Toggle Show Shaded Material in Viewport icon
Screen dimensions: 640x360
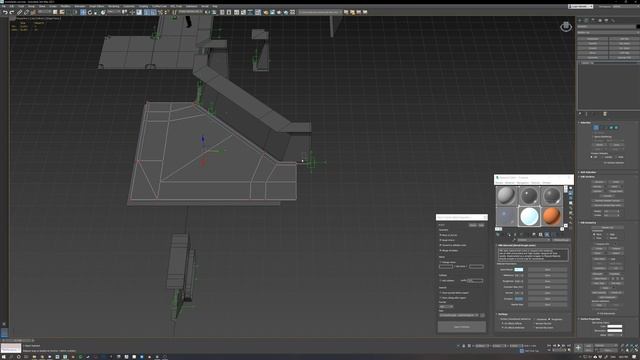tap(547, 234)
